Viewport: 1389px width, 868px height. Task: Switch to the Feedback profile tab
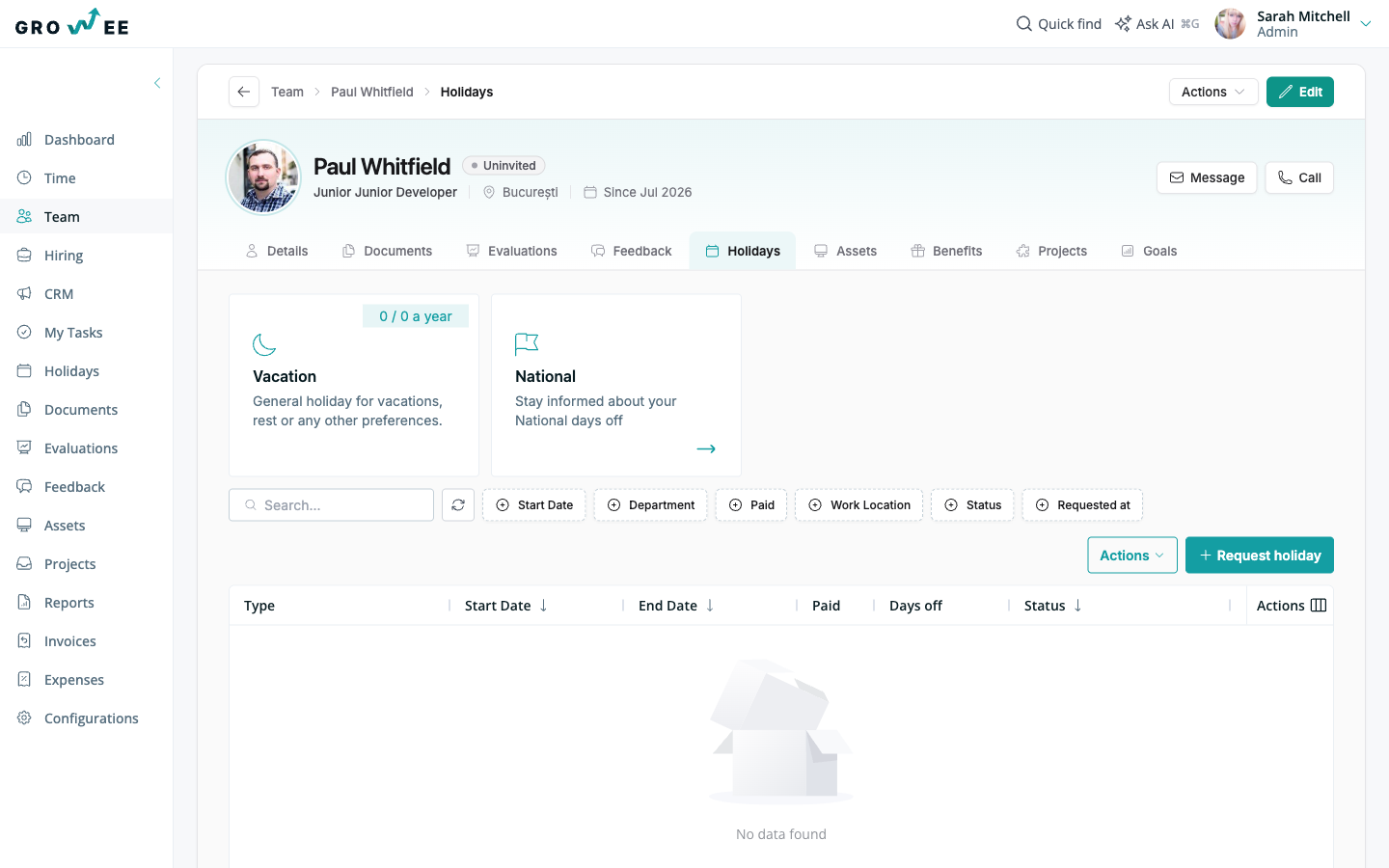tap(631, 251)
